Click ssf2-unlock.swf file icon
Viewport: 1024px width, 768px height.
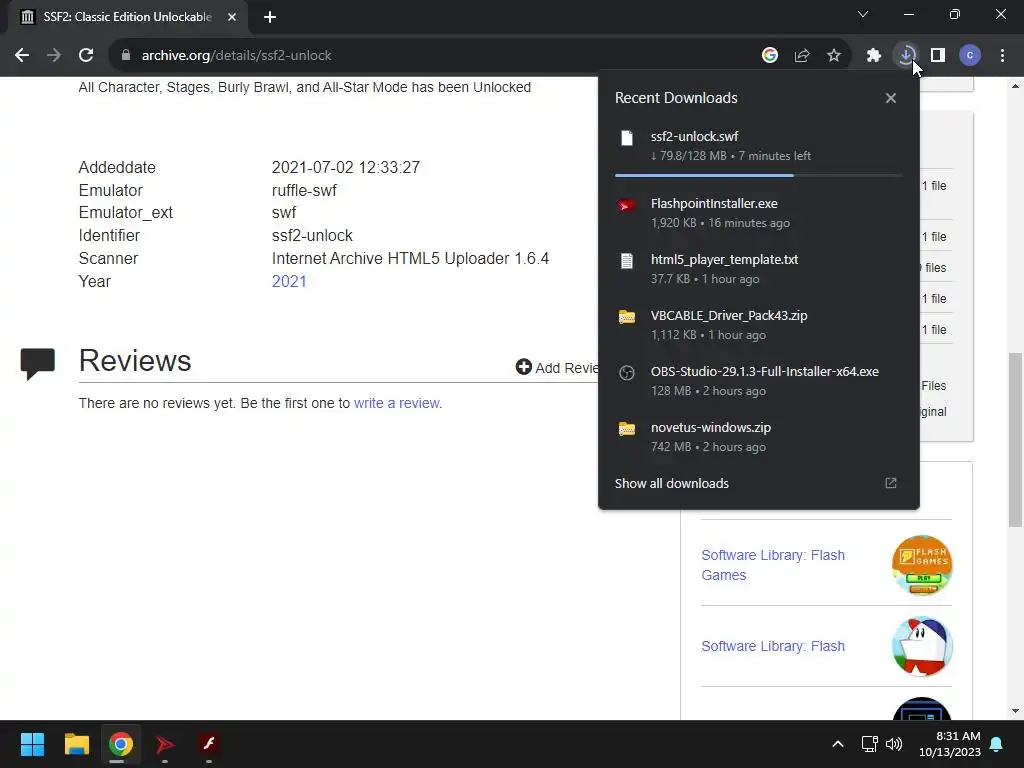pos(627,138)
